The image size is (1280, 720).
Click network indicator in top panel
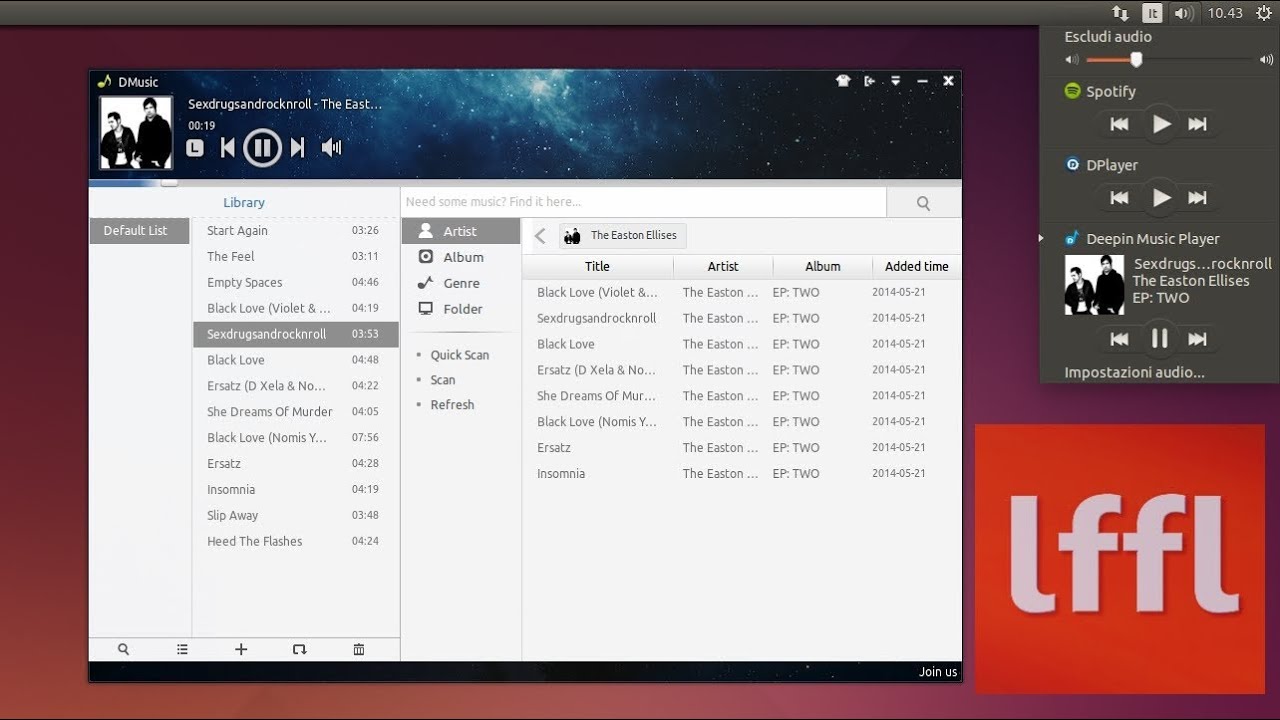[1121, 13]
